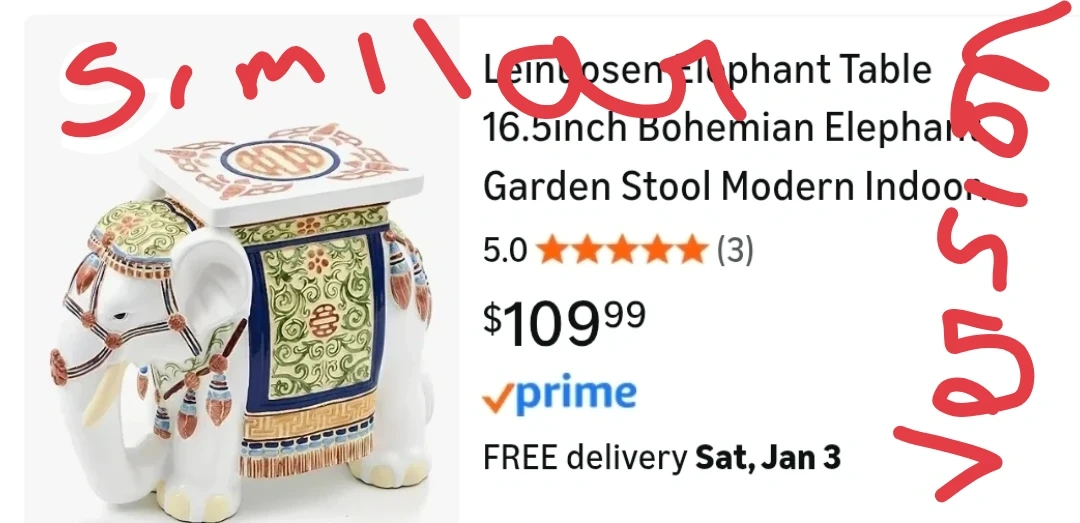The image size is (1080, 523).
Task: Click the $109 price amount
Action: [x=541, y=324]
